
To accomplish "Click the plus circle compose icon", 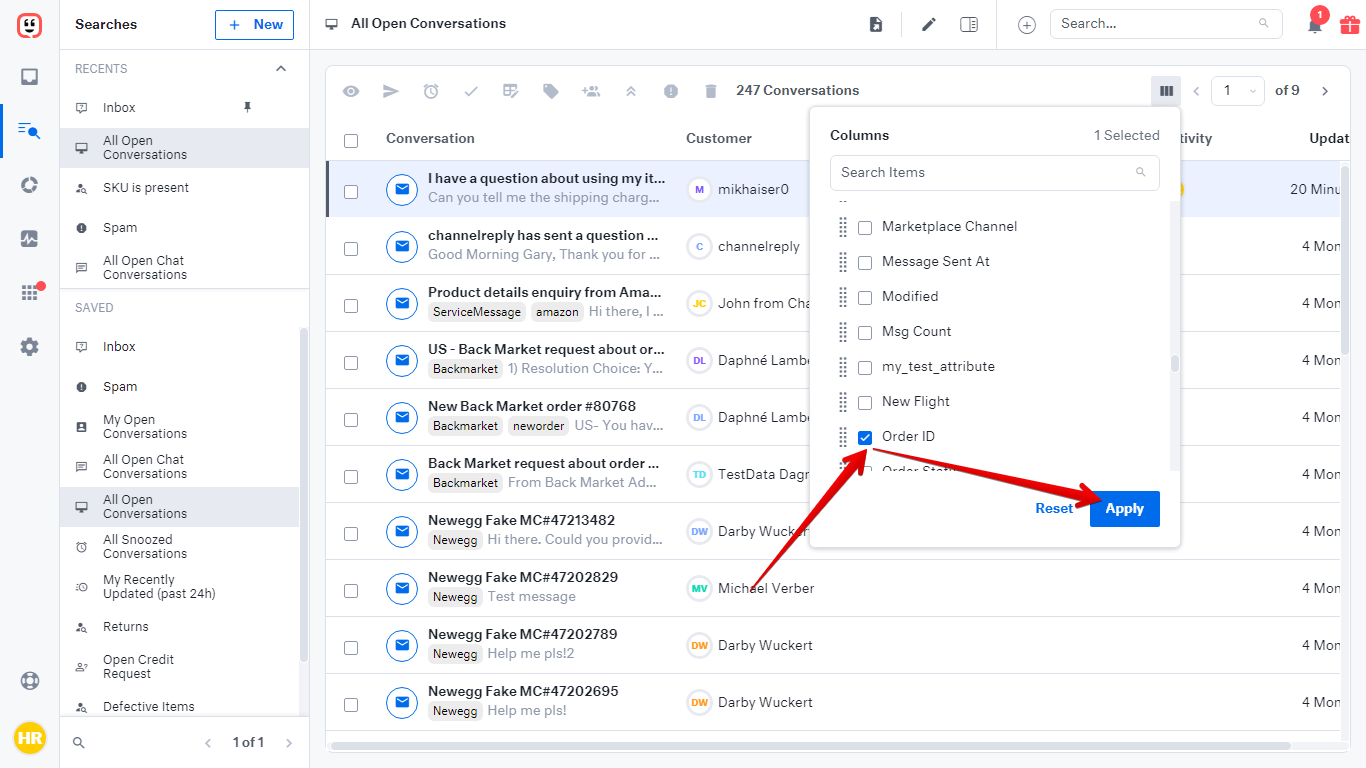I will click(1027, 25).
